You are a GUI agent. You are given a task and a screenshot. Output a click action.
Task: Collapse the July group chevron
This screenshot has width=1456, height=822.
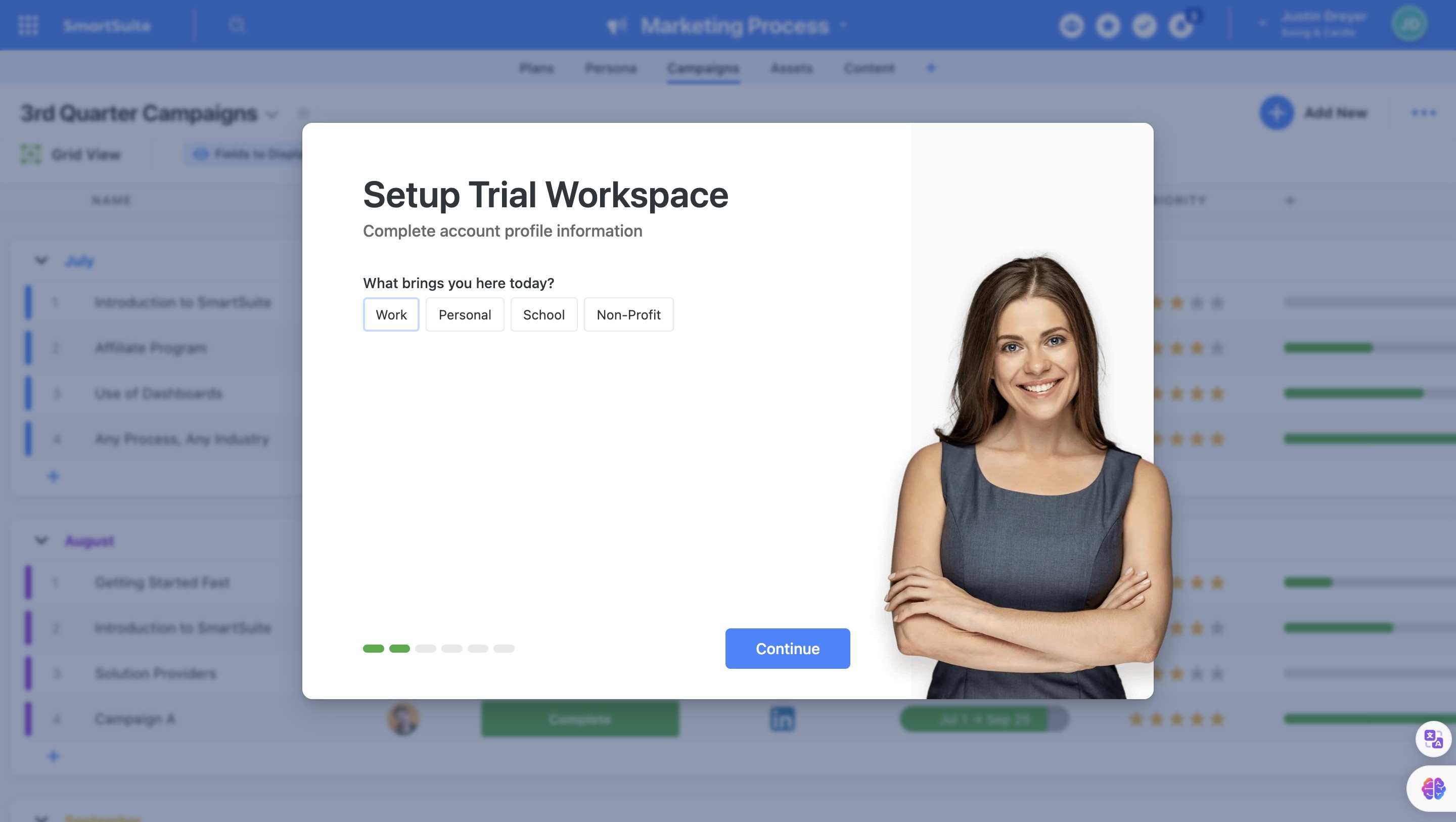(41, 261)
